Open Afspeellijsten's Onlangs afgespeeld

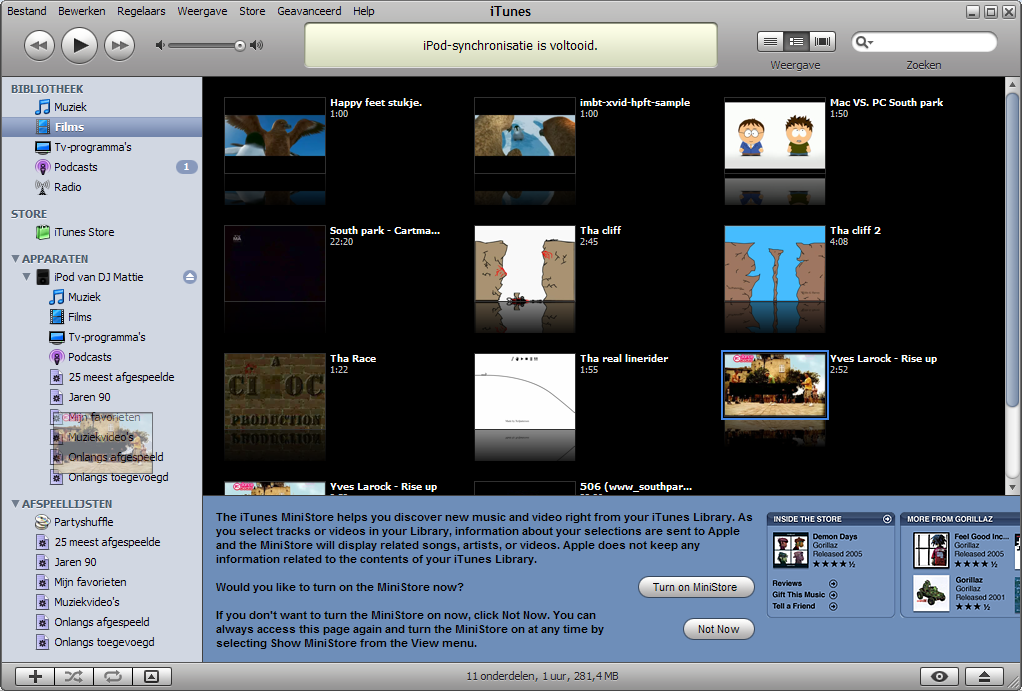pos(102,623)
